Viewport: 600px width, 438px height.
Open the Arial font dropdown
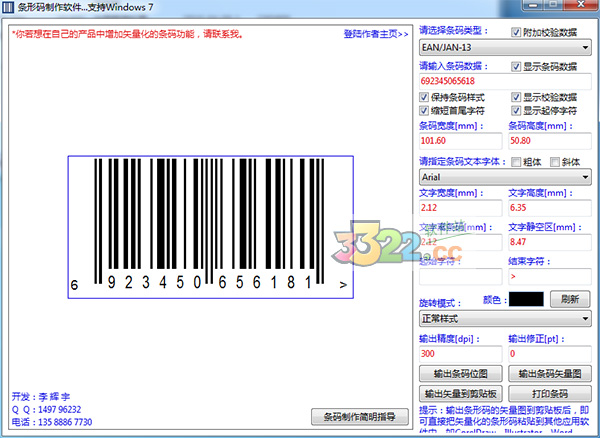pos(505,177)
